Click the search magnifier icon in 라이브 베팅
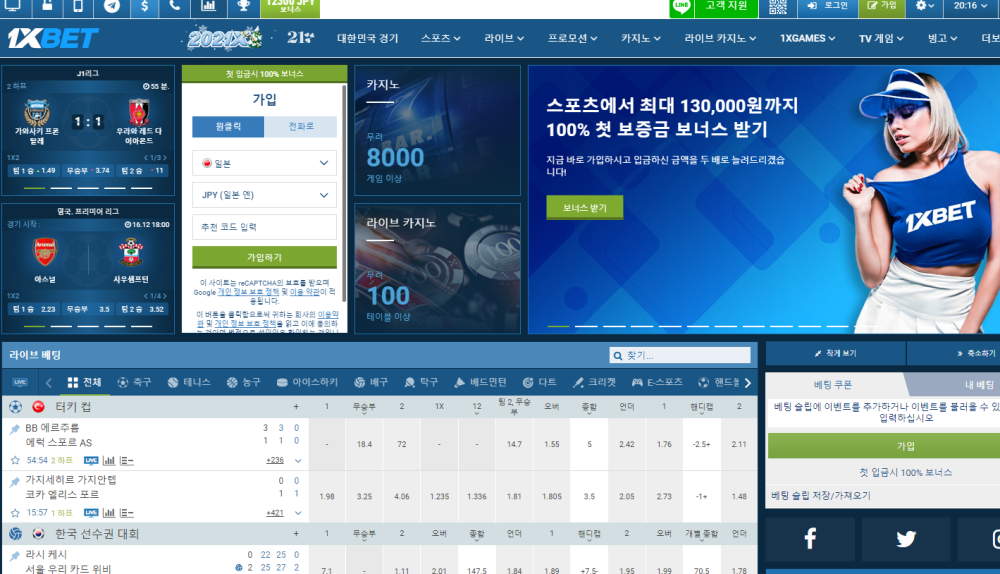The image size is (1000, 574). click(617, 356)
